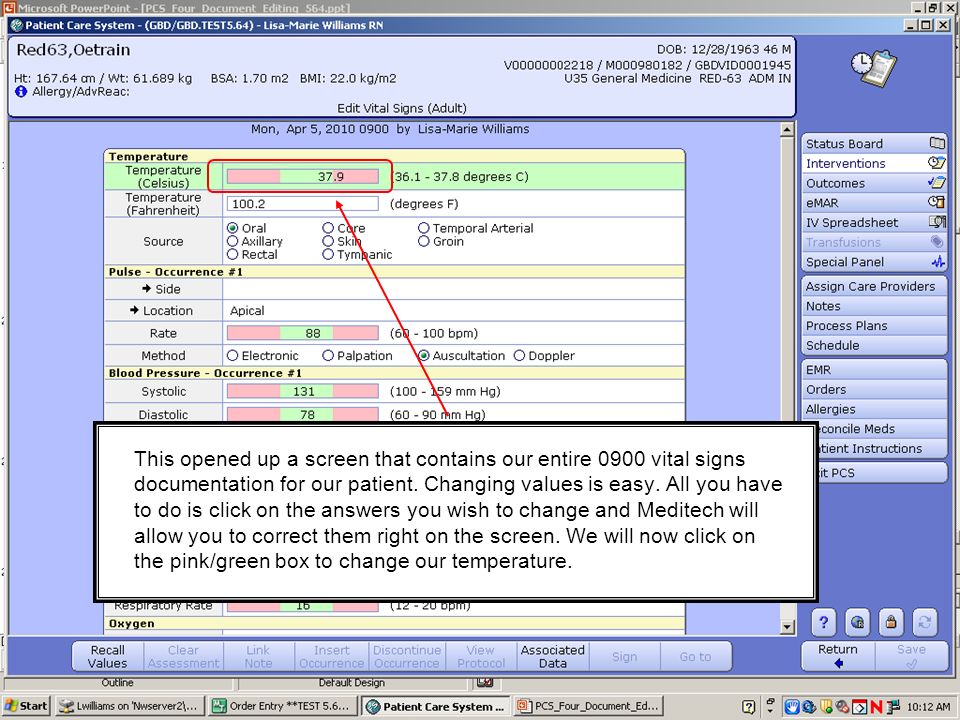Click the Special Panel waveform icon
Viewport: 960px width, 720px height.
938,261
